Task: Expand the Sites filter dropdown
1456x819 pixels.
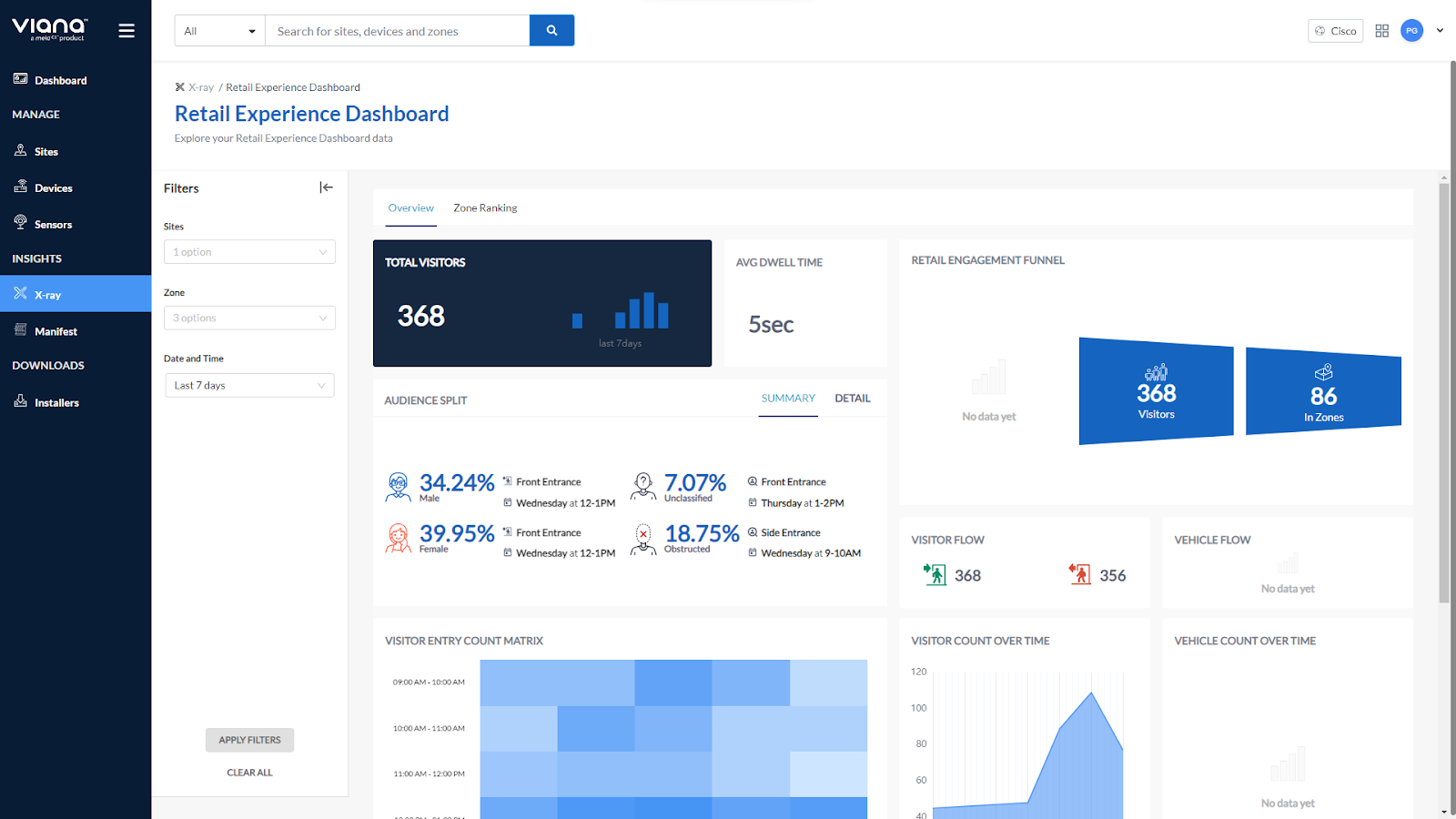Action: coord(249,252)
